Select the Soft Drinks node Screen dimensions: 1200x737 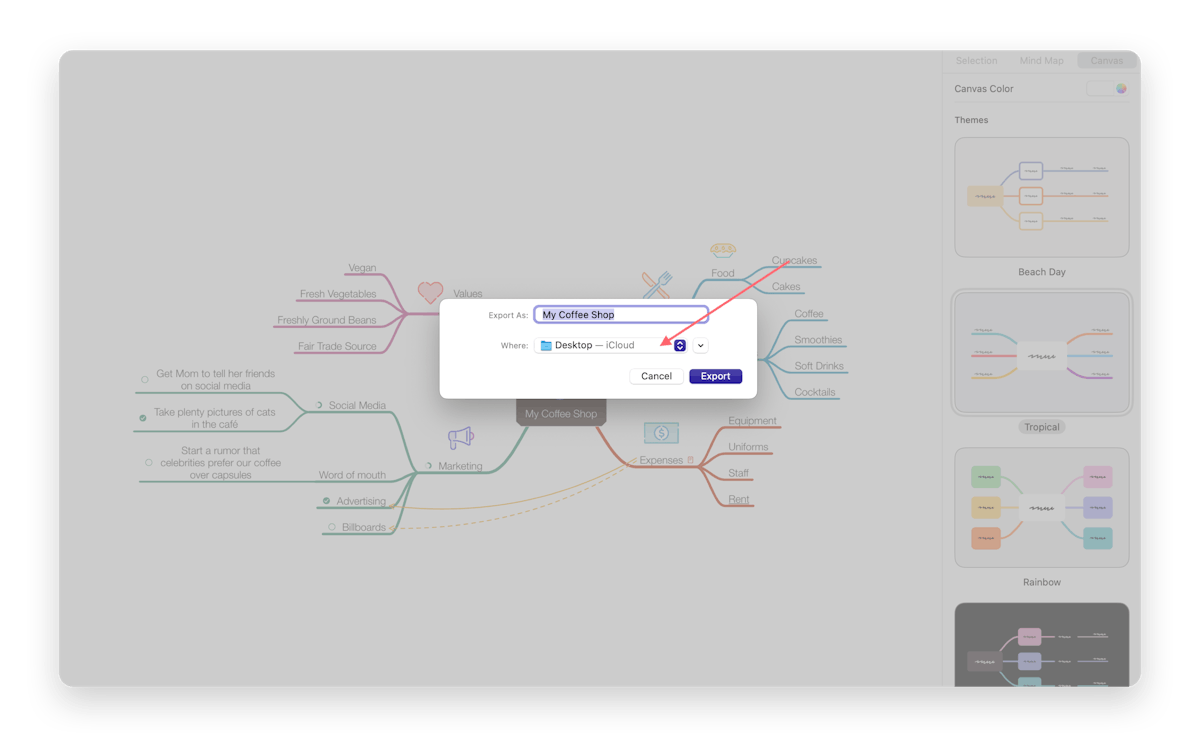(819, 366)
